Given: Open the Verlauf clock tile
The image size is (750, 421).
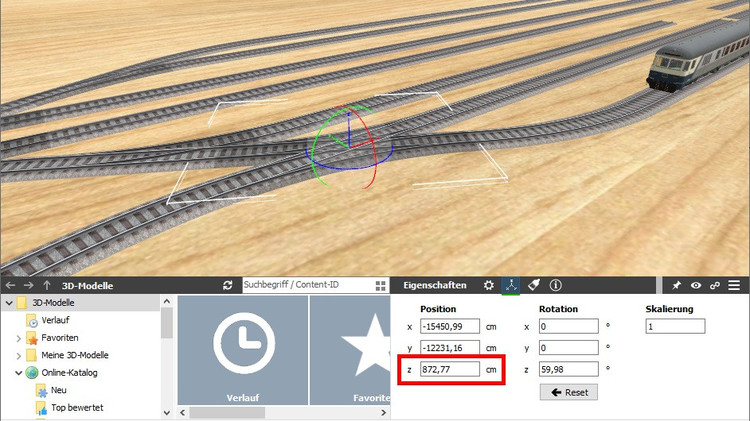Looking at the screenshot, I should point(243,350).
